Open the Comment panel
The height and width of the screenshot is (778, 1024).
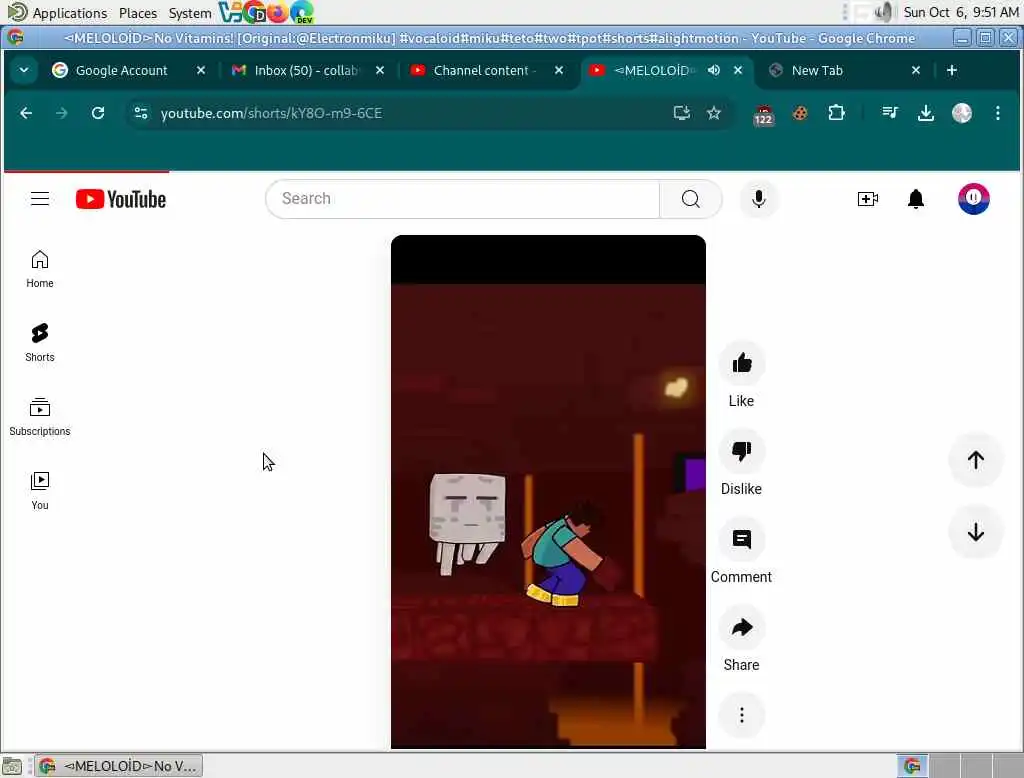tap(741, 540)
